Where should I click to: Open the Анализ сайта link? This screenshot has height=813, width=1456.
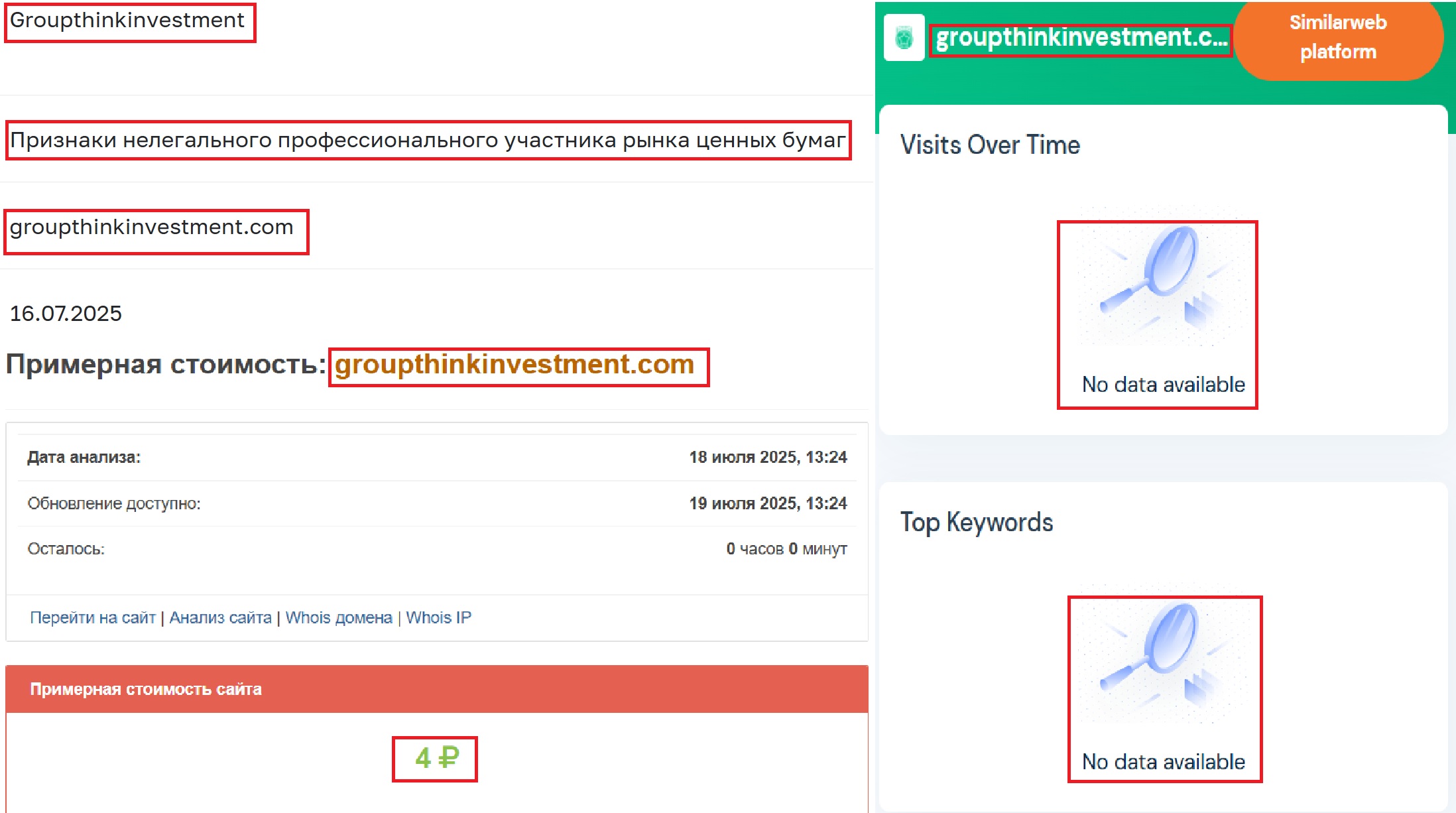(x=221, y=617)
